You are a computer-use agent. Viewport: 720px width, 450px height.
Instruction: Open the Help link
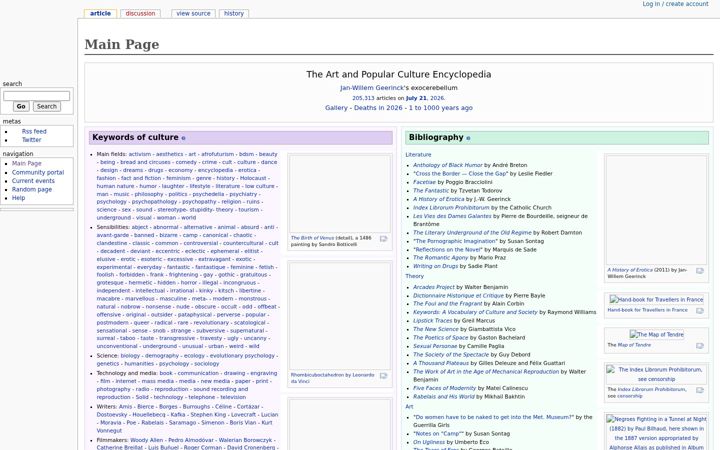18,198
